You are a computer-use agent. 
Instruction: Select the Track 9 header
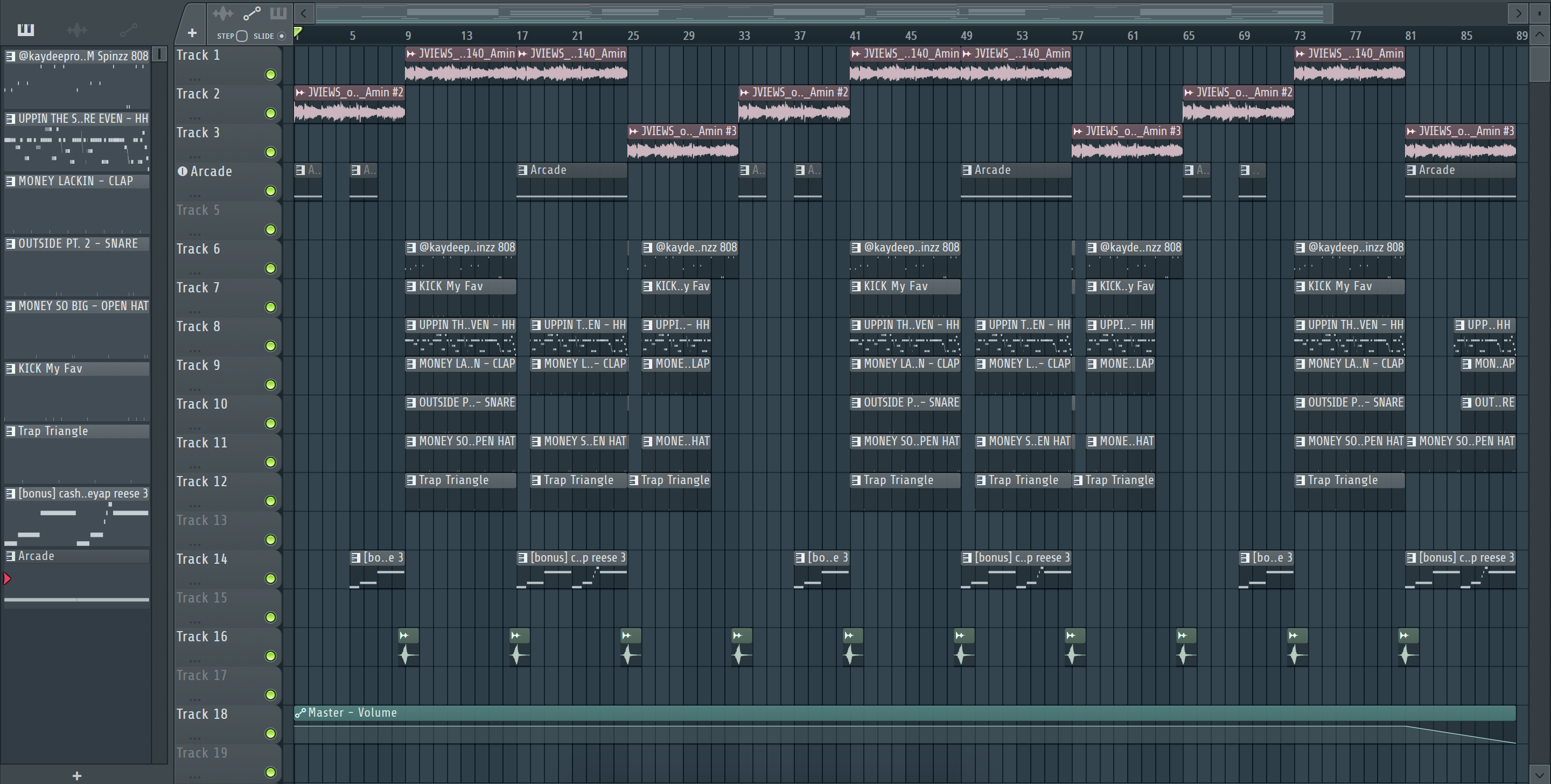(228, 375)
